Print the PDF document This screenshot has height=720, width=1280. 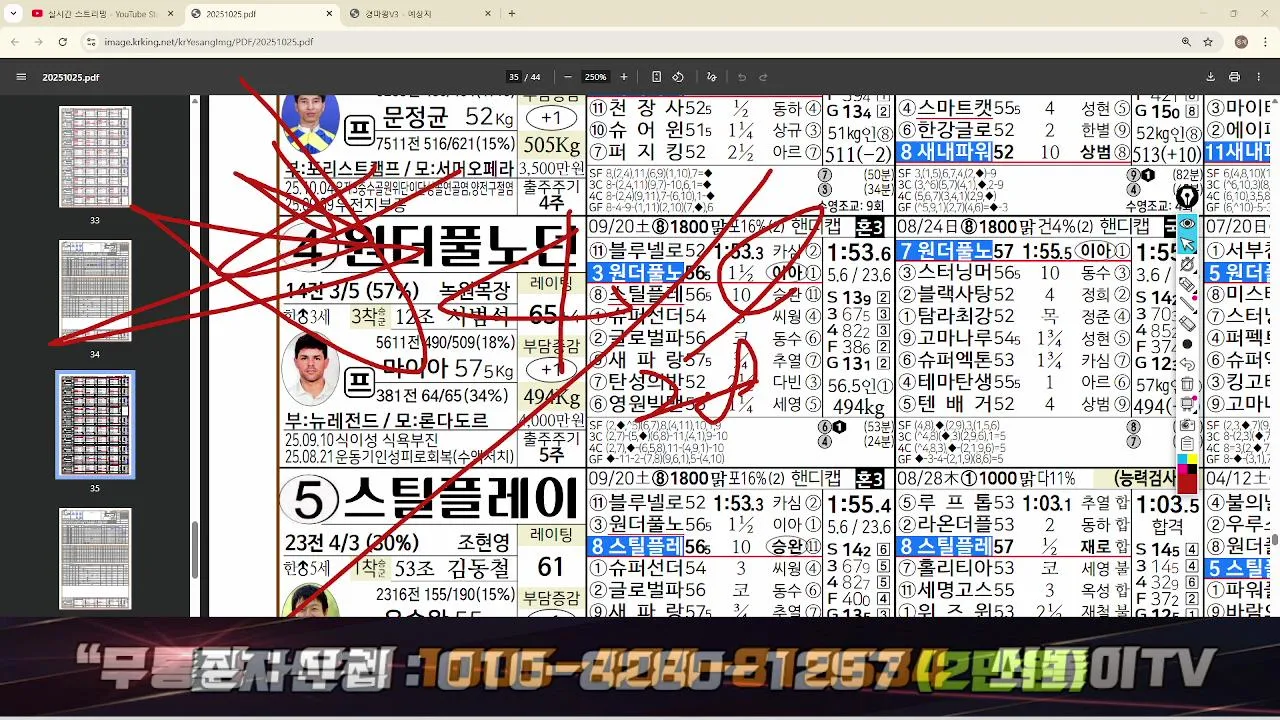pyautogui.click(x=1234, y=77)
